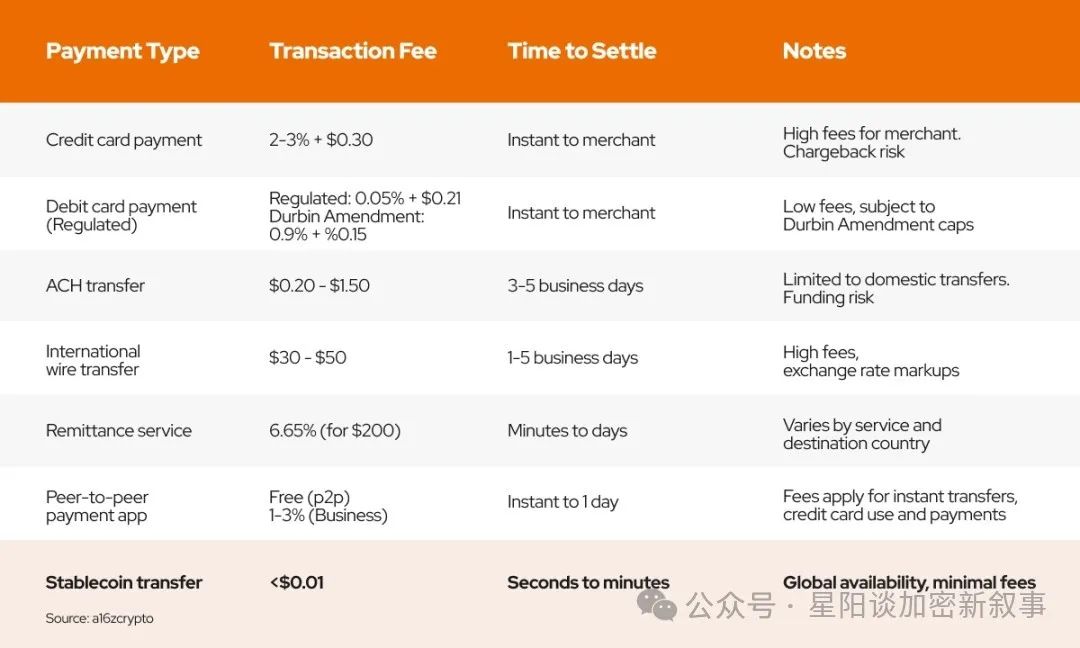Click the "3-5 business days" settle time

pyautogui.click(x=575, y=286)
